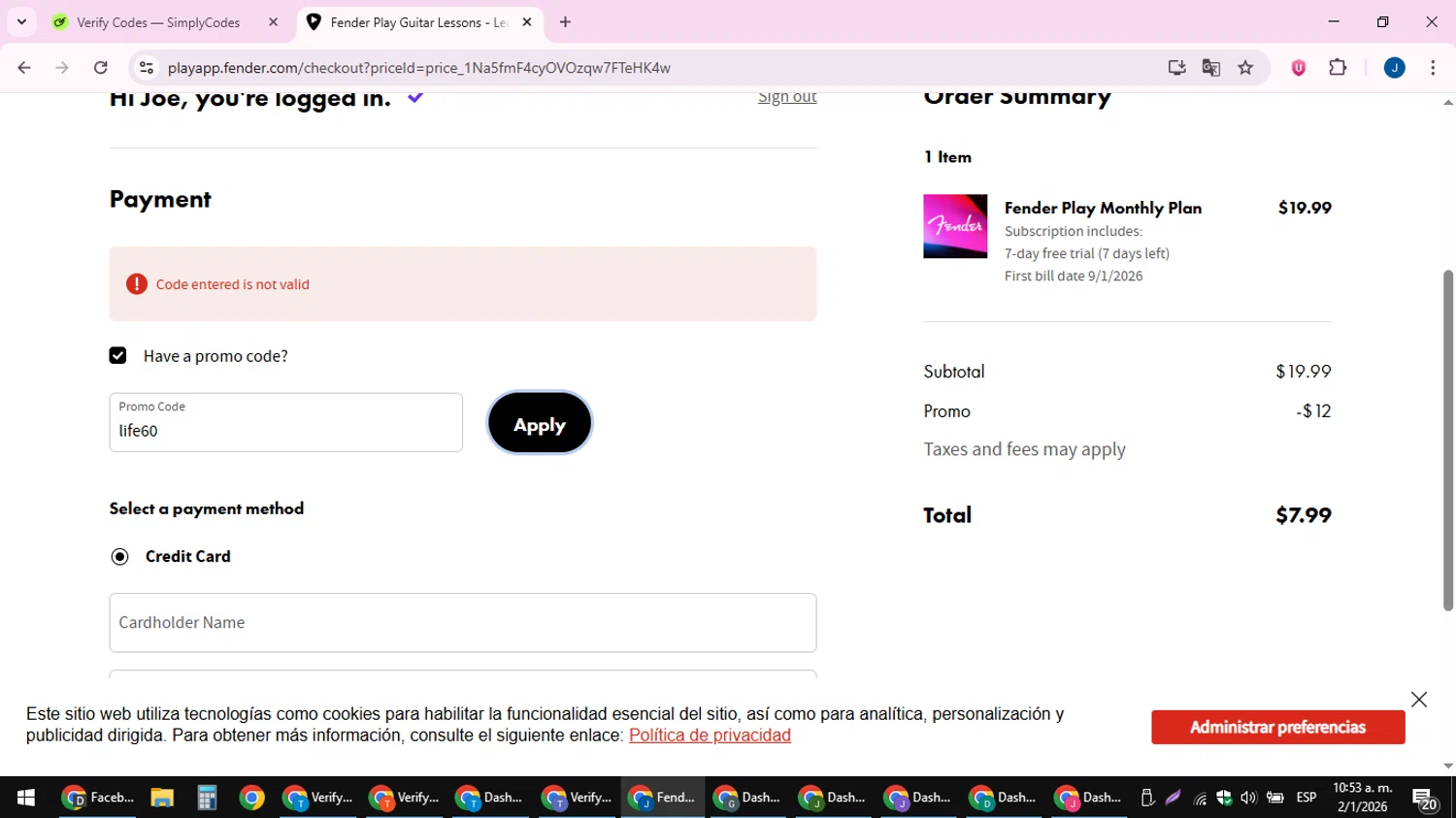Click the Taxes and fees may apply text
This screenshot has width=1456, height=818.
point(1024,449)
